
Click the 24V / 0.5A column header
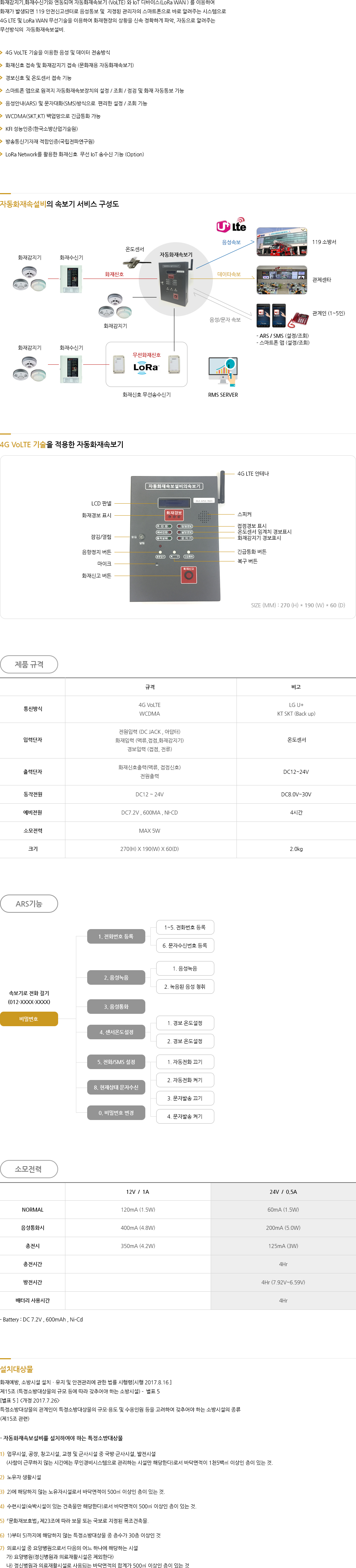point(283,1192)
